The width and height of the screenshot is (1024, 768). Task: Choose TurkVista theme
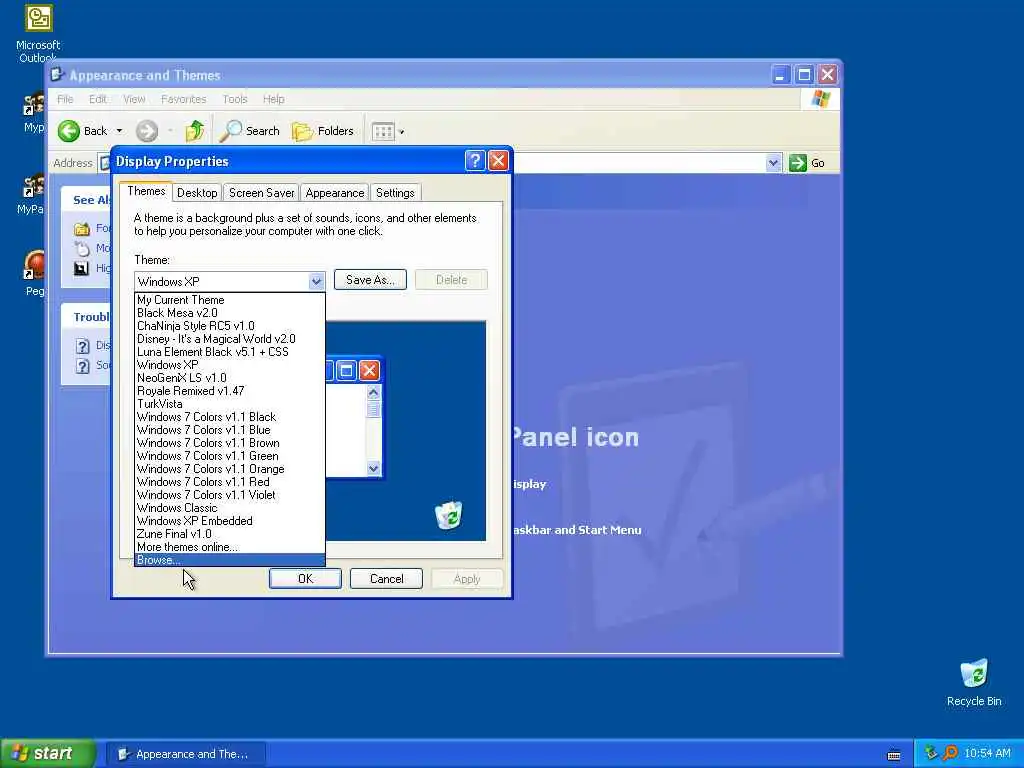pos(229,404)
